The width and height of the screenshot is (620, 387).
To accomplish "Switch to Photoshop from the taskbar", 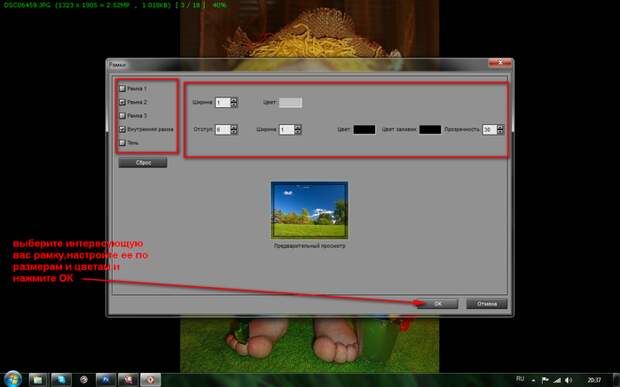I will [x=106, y=380].
